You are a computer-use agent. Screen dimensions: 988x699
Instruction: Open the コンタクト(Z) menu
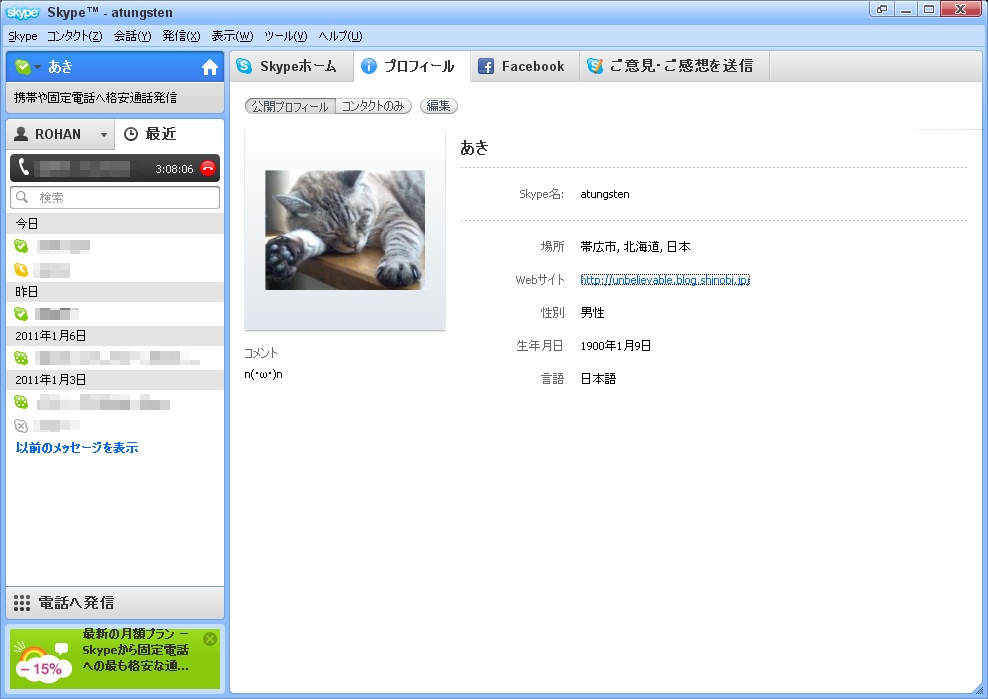[x=74, y=37]
